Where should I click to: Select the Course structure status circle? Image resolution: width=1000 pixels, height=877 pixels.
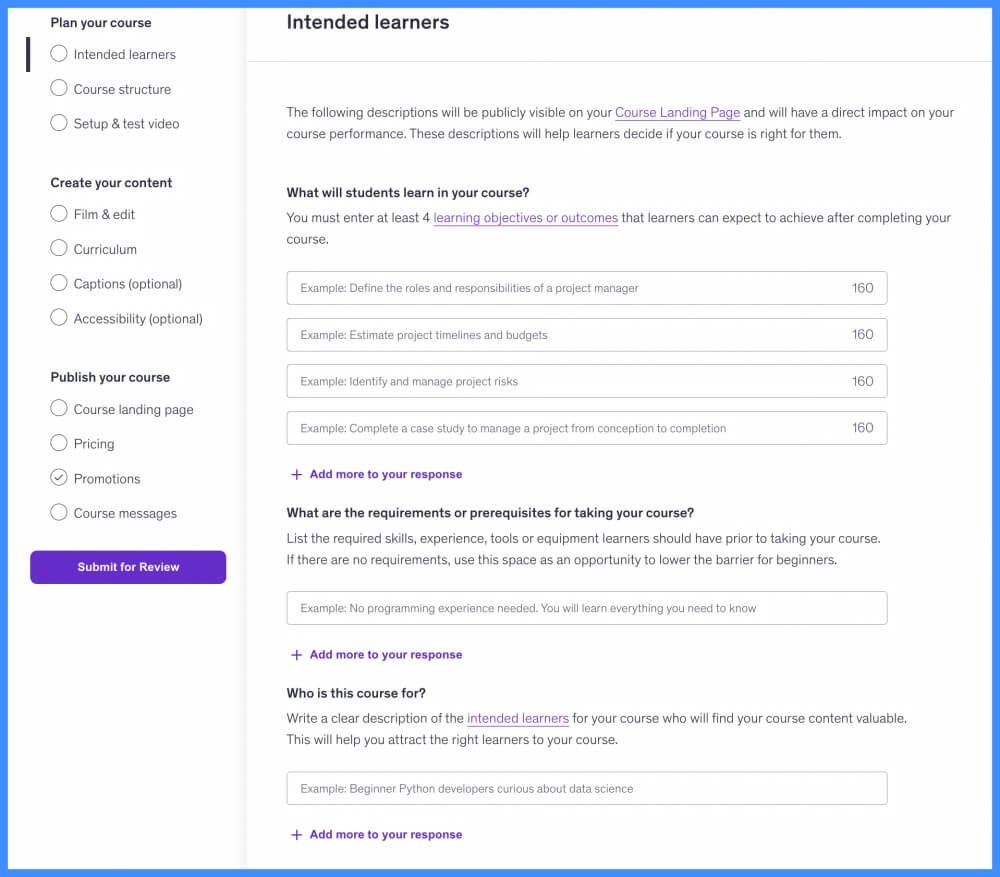coord(59,89)
